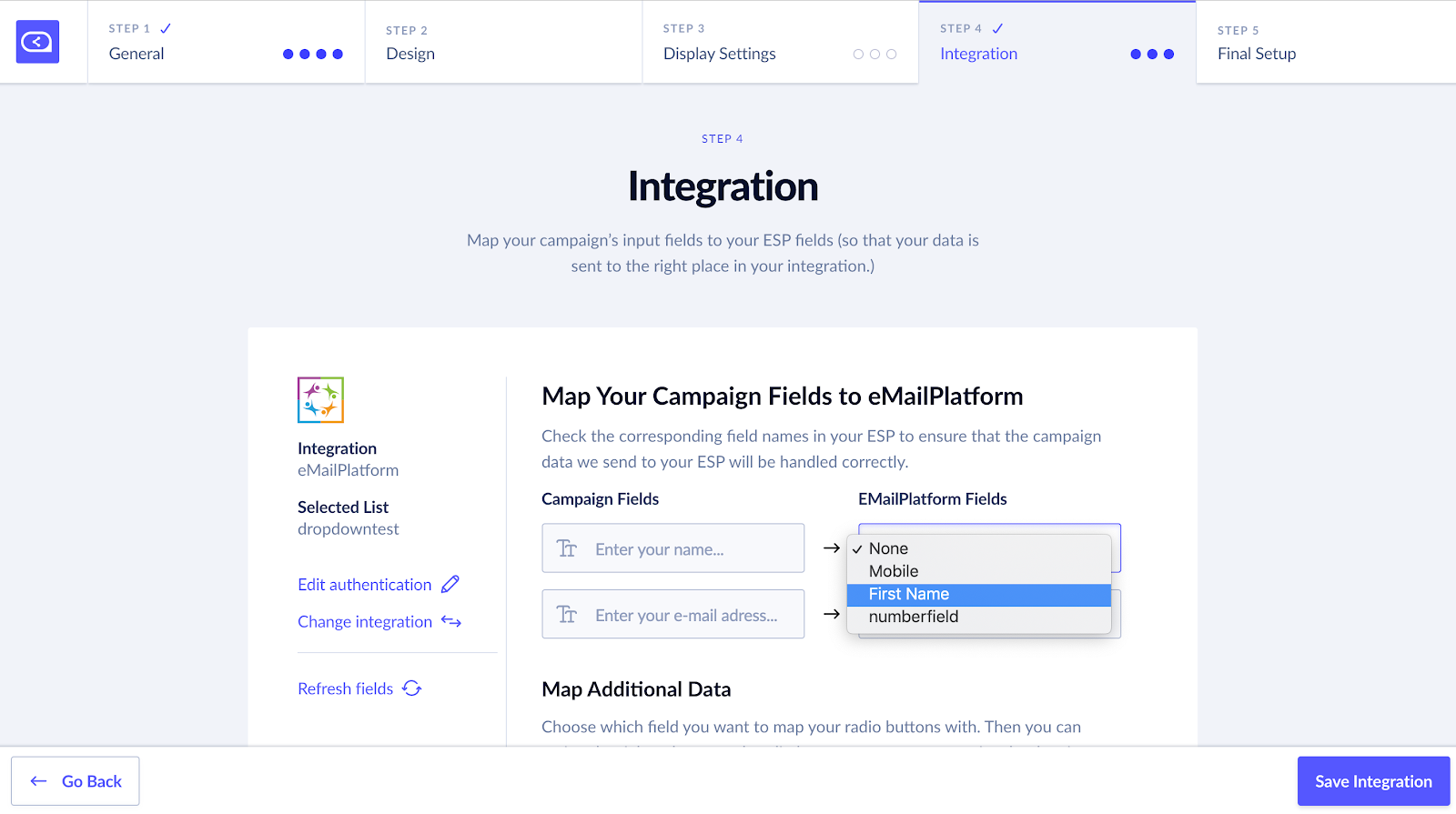Image resolution: width=1456 pixels, height=814 pixels.
Task: Click the swap arrows icon beside Change integration
Action: click(x=451, y=621)
